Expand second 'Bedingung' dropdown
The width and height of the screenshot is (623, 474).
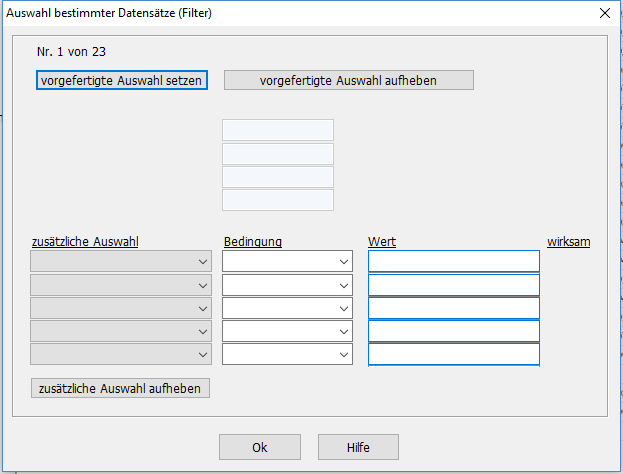[x=287, y=285]
